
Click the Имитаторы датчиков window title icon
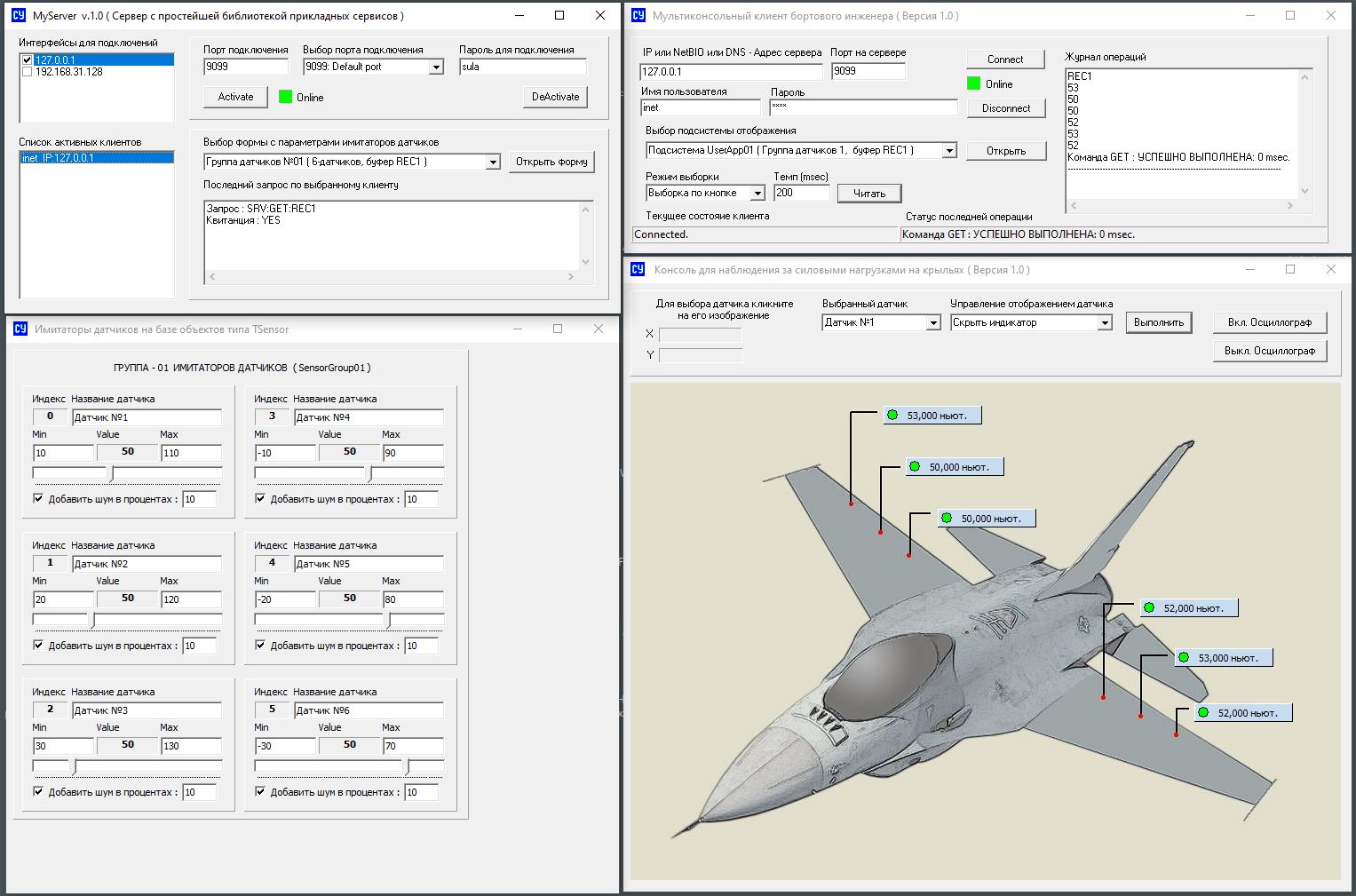click(20, 329)
